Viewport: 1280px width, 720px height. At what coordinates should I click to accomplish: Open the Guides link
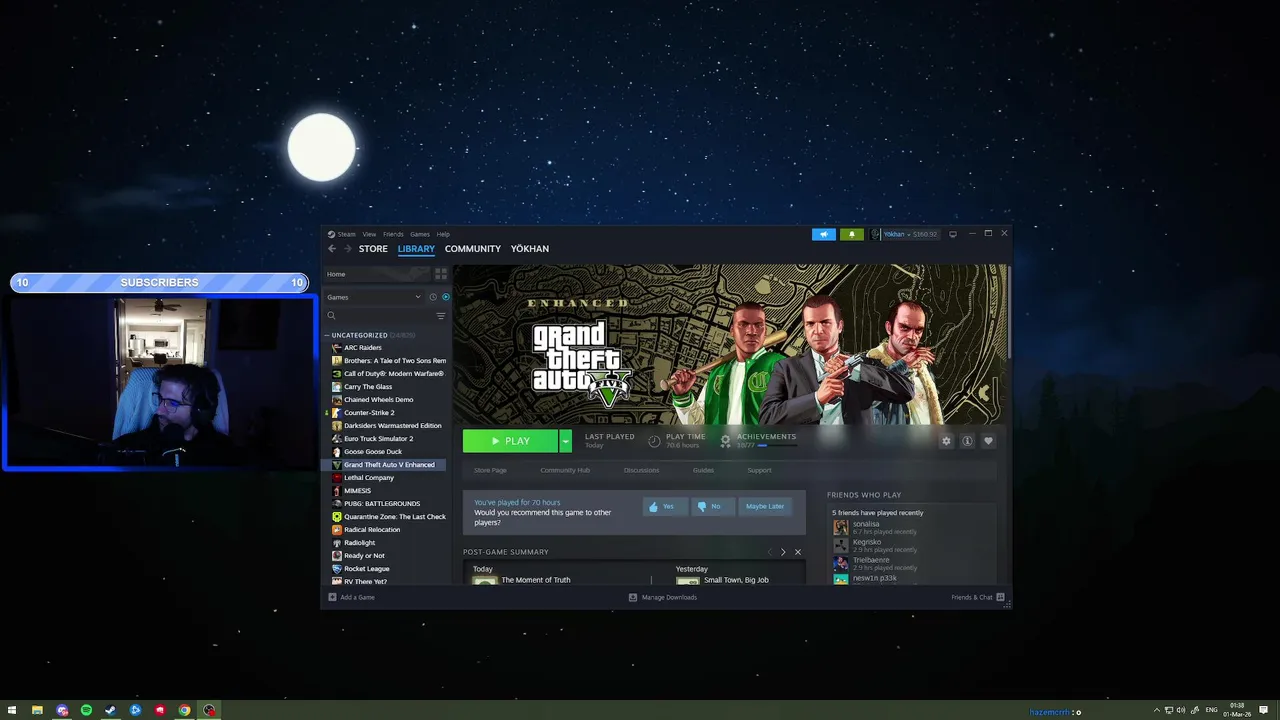point(703,470)
